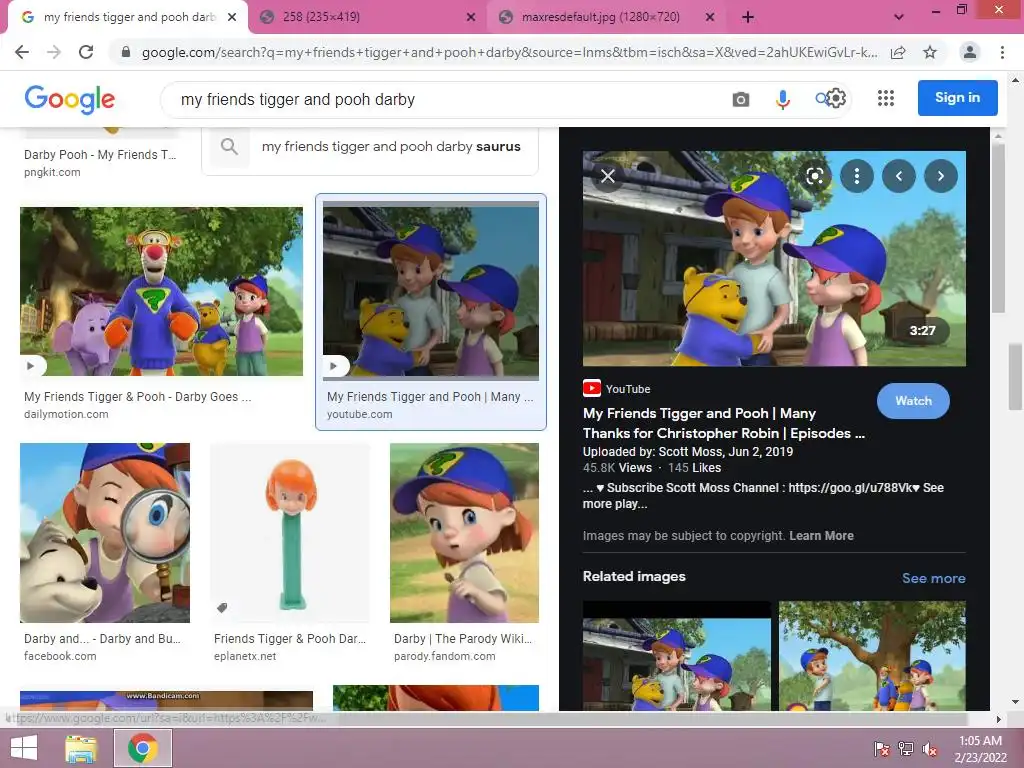Go back to the previous page
The height and width of the screenshot is (768, 1024).
pos(22,52)
